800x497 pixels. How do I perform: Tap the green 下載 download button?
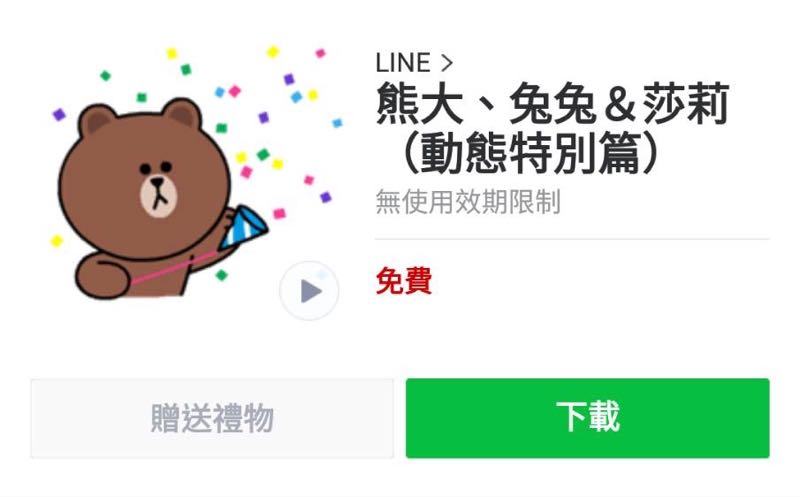coord(587,418)
